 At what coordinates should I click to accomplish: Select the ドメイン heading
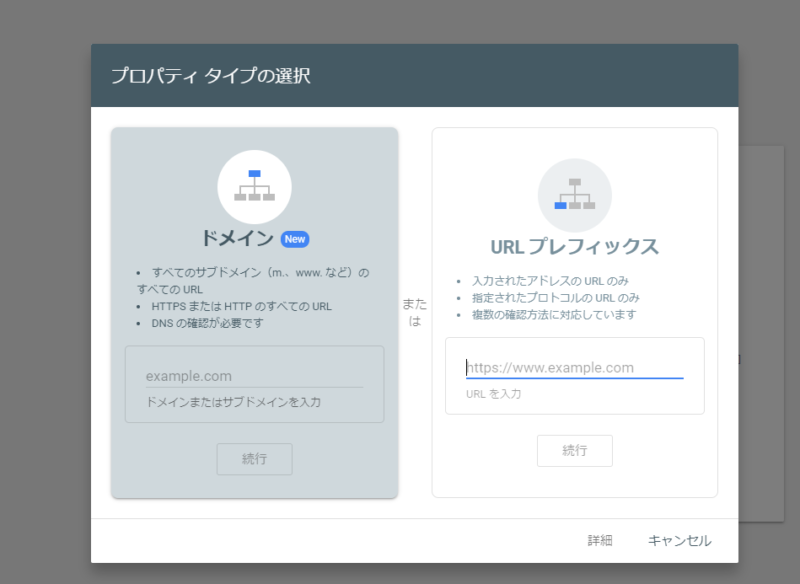(x=237, y=238)
